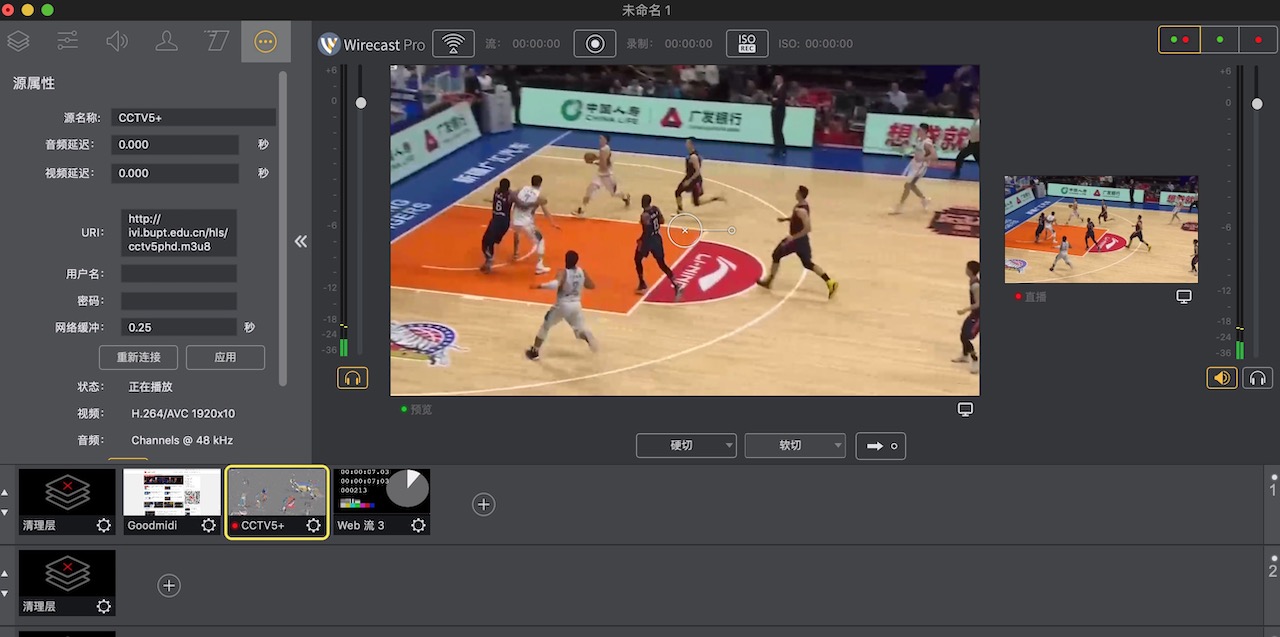Open the 硬切 transition dropdown
The image size is (1280, 637).
point(686,445)
